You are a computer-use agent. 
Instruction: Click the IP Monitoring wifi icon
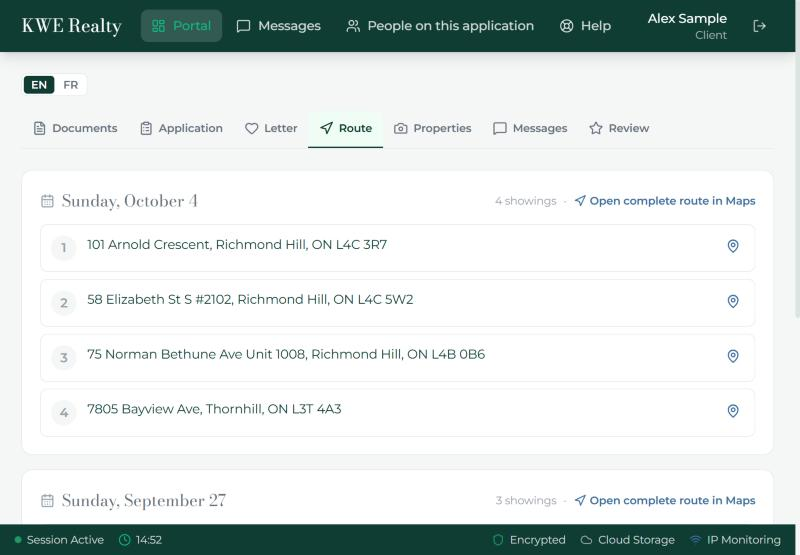click(695, 540)
